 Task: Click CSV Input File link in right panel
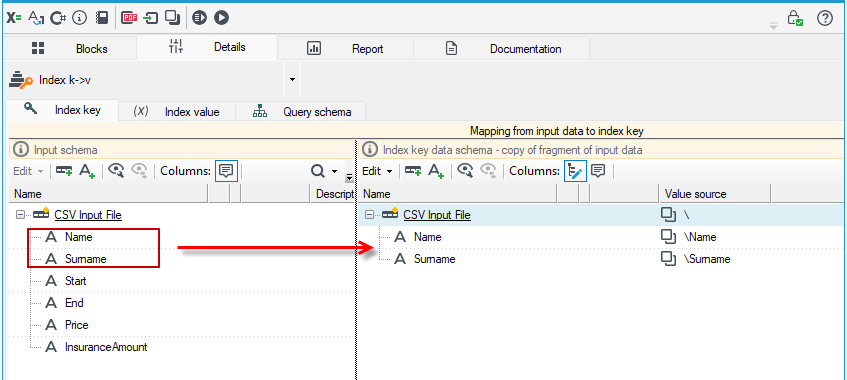click(x=437, y=215)
